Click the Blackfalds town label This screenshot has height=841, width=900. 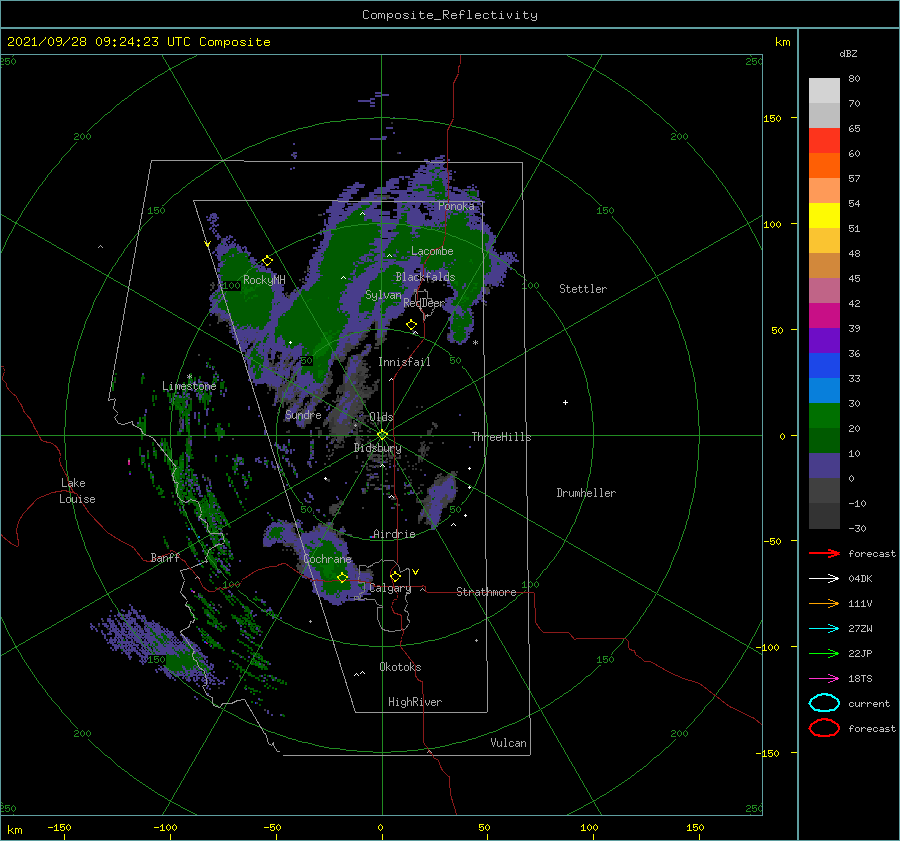(x=425, y=277)
